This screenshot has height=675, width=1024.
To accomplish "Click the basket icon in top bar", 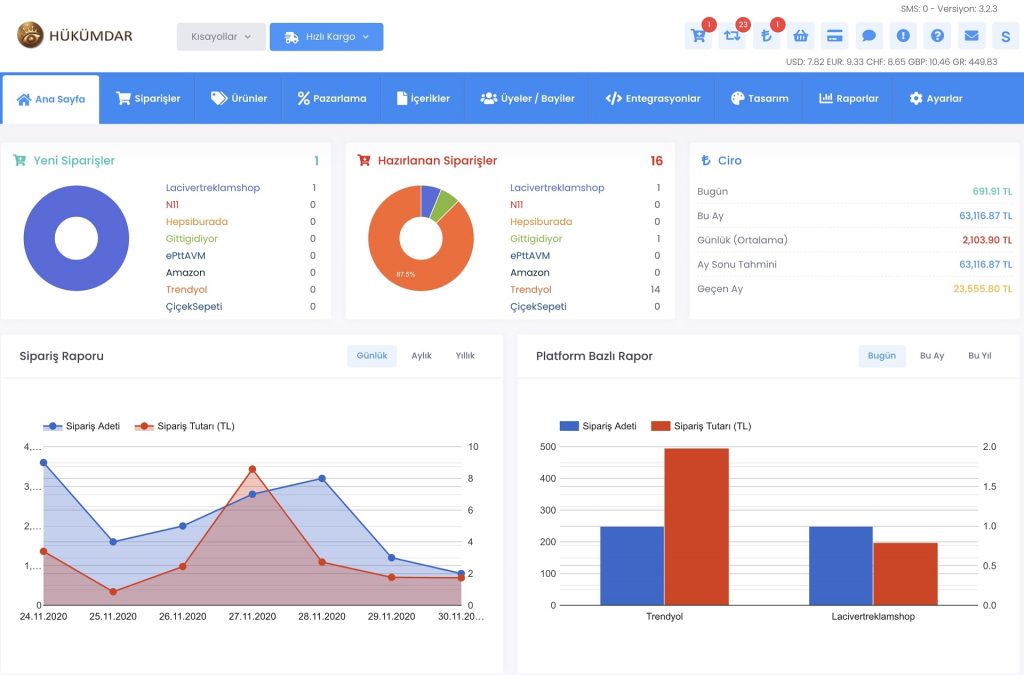I will [801, 37].
